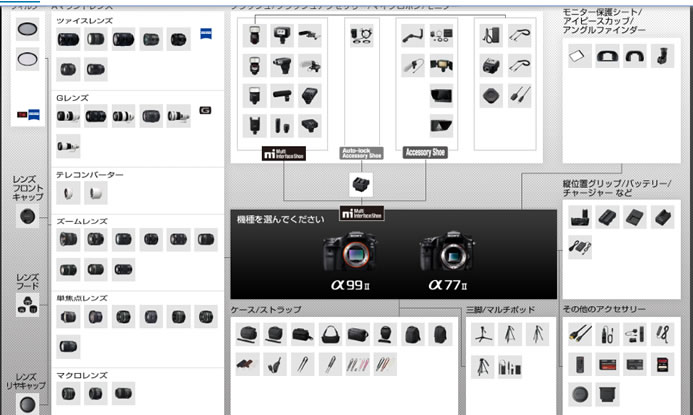Viewport: 693px width, 415px height.
Task: Open the handbag-style carrying case with handle
Action: [330, 334]
